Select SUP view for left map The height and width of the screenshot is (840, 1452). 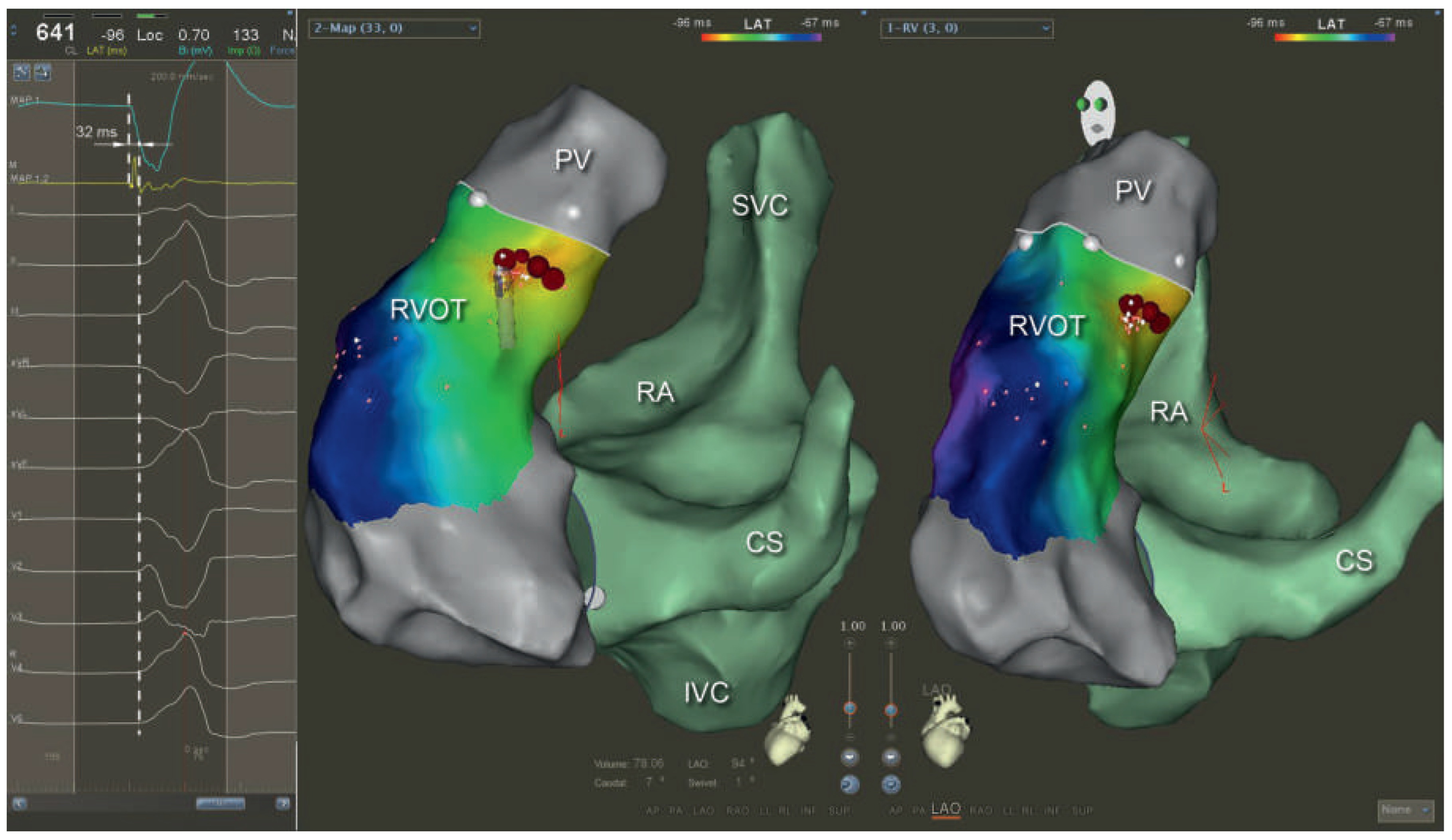[839, 810]
